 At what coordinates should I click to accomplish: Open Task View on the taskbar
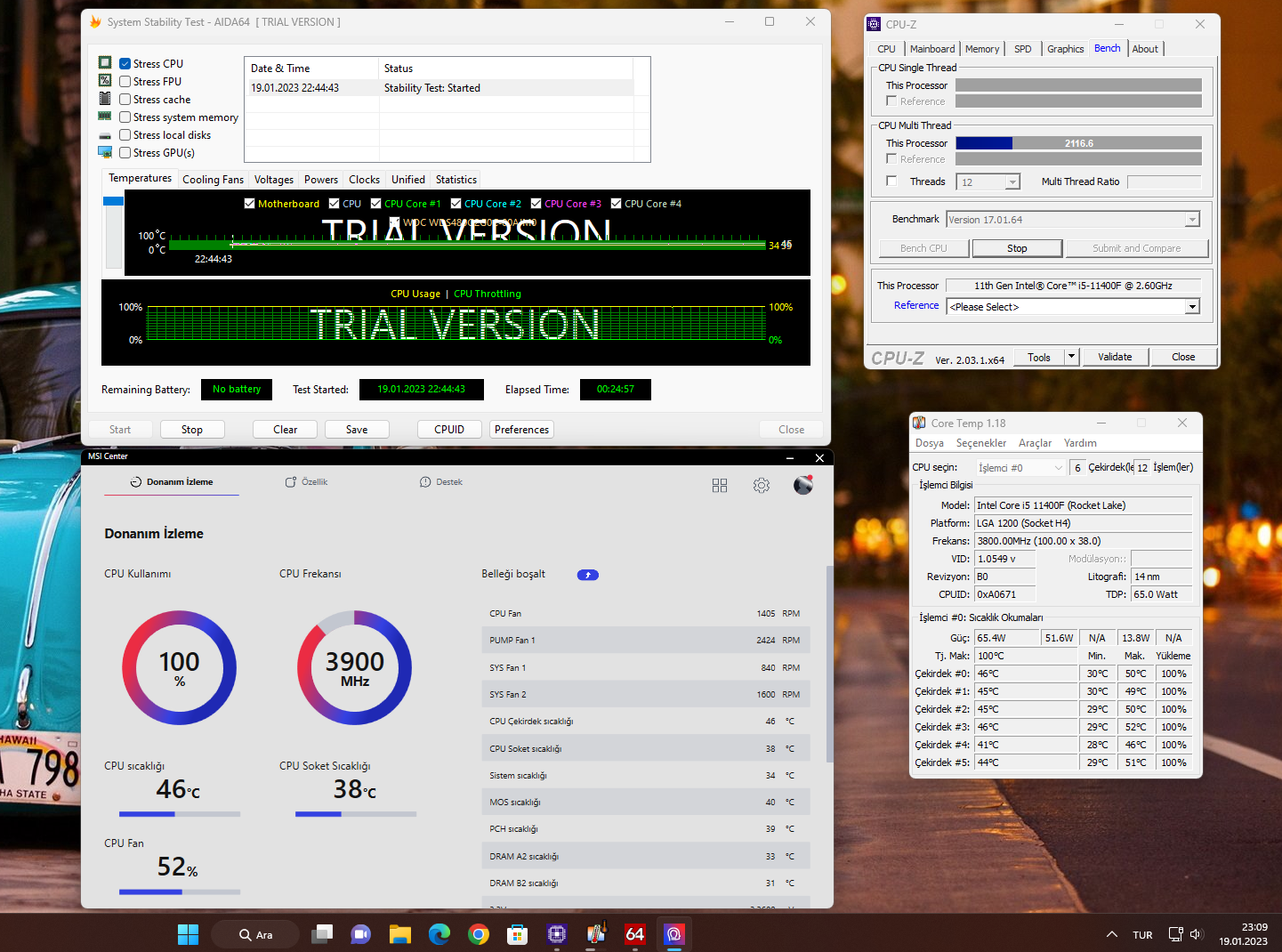pos(322,934)
